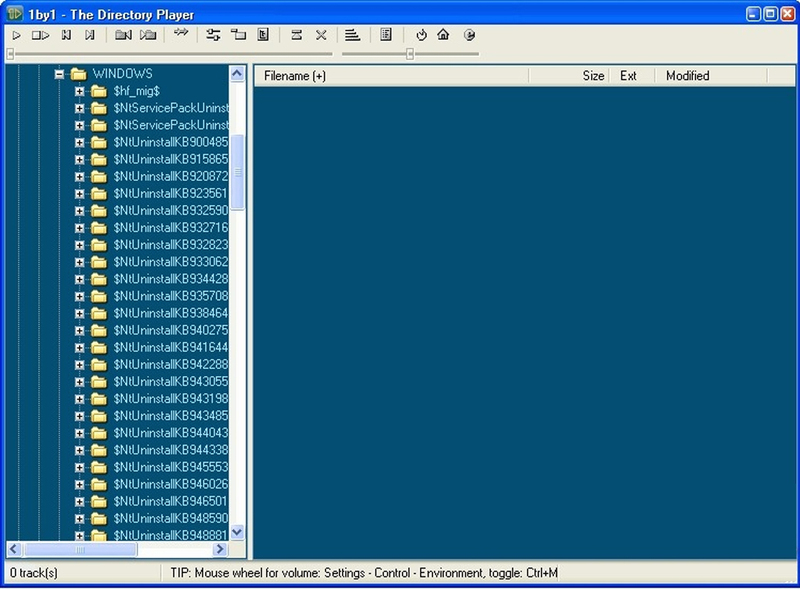Select the WINDOWS folder label
Image resolution: width=800 pixels, height=589 pixels.
(122, 74)
